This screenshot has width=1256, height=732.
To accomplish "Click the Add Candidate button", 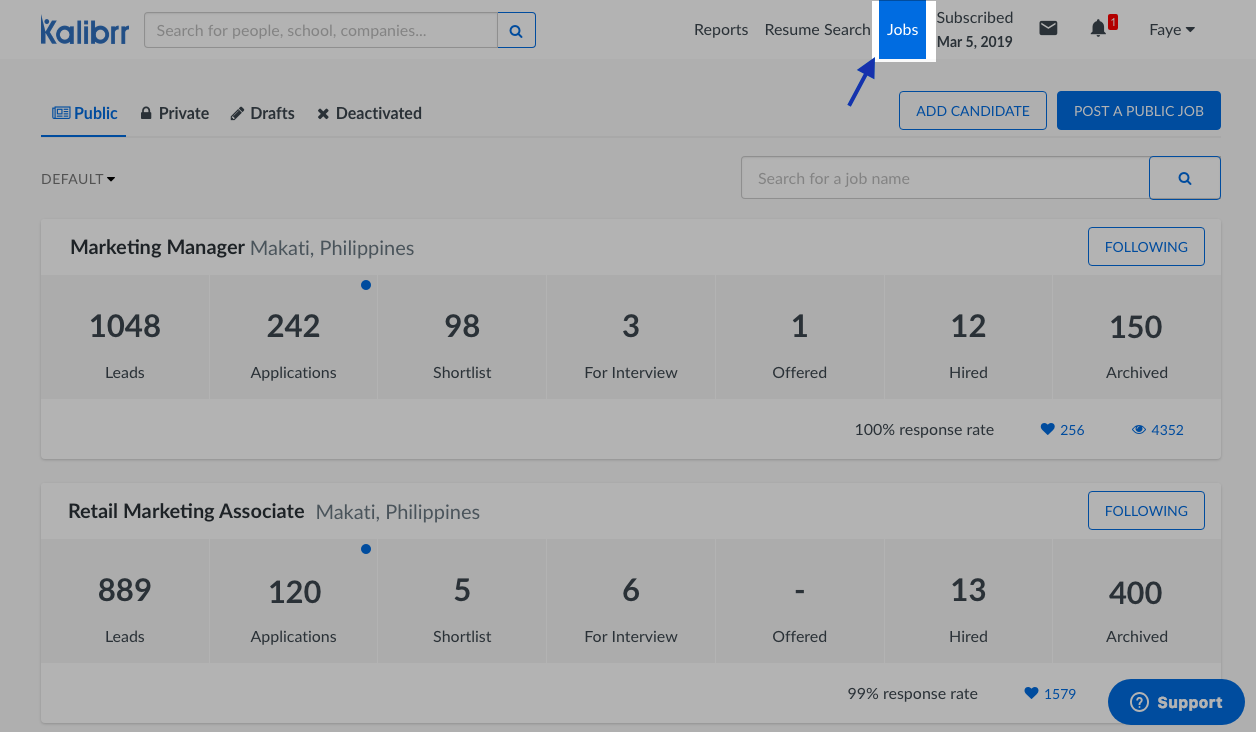I will 972,111.
